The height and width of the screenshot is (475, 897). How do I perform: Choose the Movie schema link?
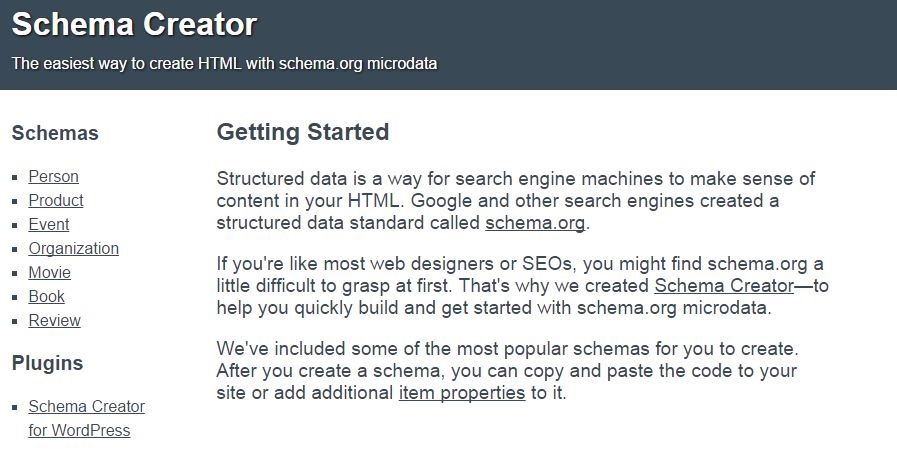(49, 273)
